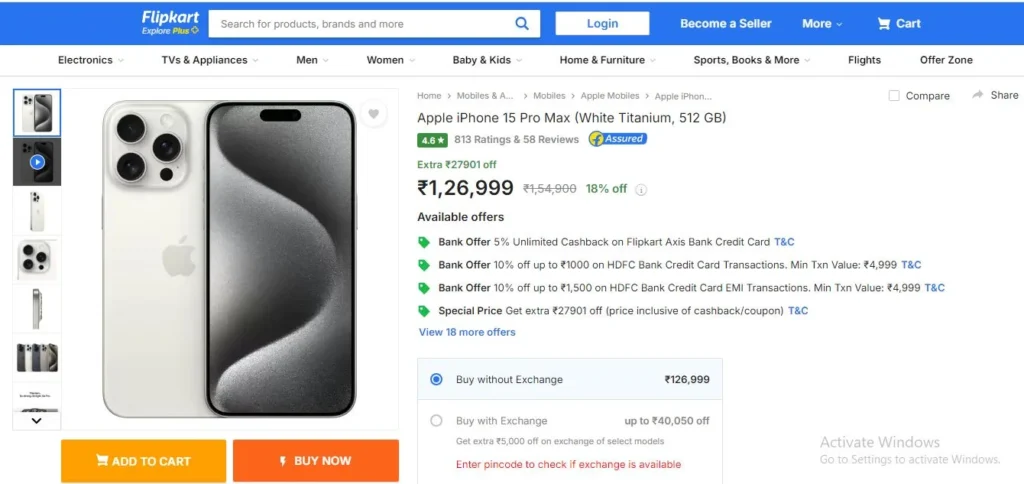Add product to wishlist heart icon
The height and width of the screenshot is (484, 1024).
coord(374,114)
